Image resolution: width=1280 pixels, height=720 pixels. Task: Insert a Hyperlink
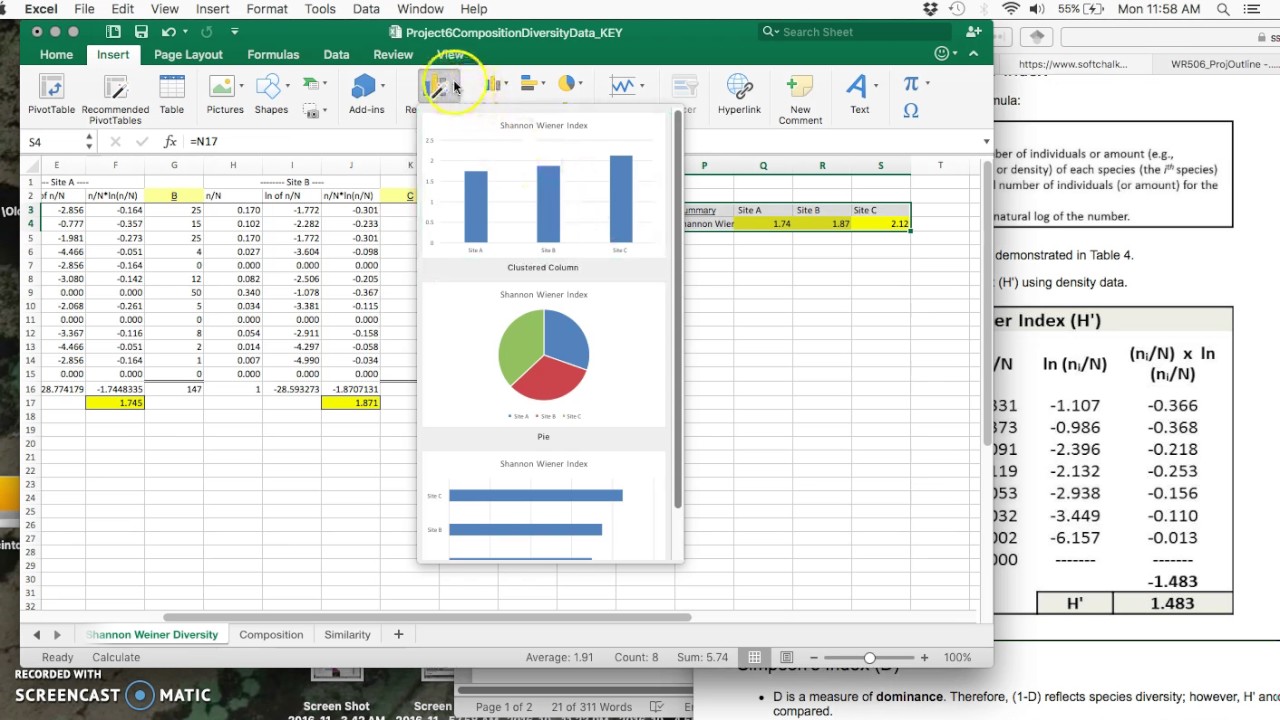739,96
